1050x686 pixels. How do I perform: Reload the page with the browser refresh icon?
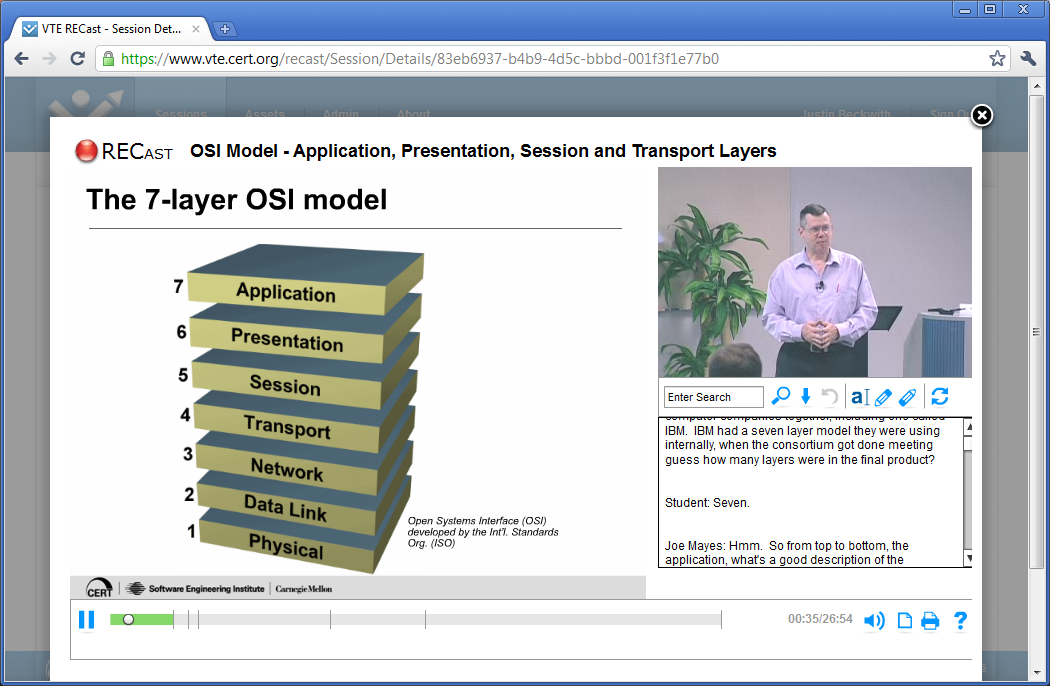click(78, 59)
